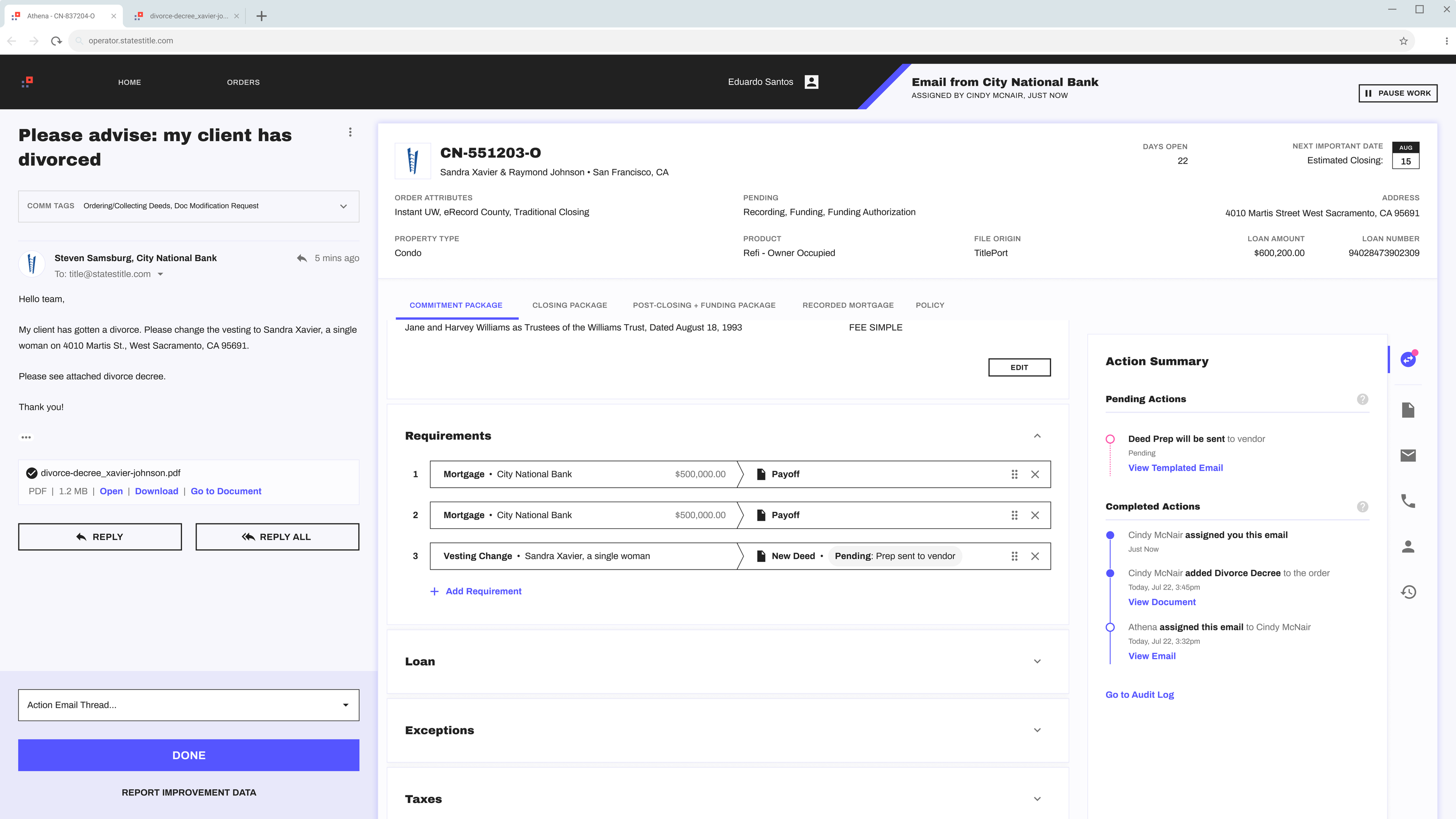Click COMM TAGS dropdown to expand
This screenshot has height=819, width=1456.
pos(344,206)
